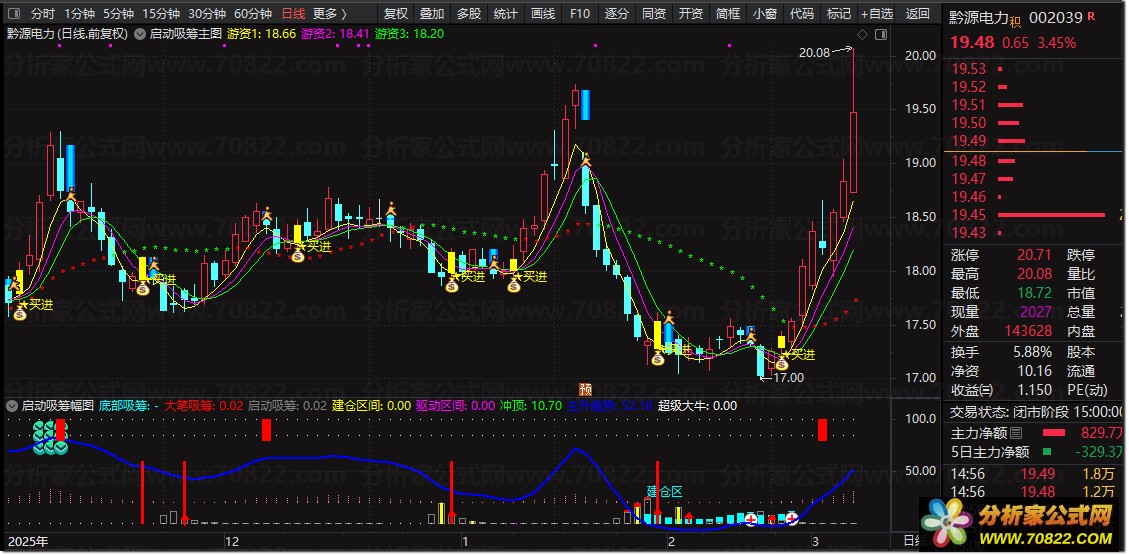
Task: Open F10 company information
Action: (580, 14)
